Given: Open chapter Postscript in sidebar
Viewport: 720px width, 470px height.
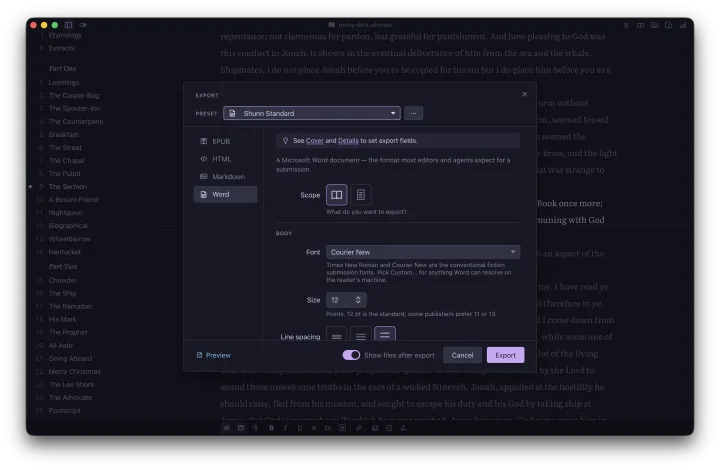Looking at the screenshot, I should point(64,410).
